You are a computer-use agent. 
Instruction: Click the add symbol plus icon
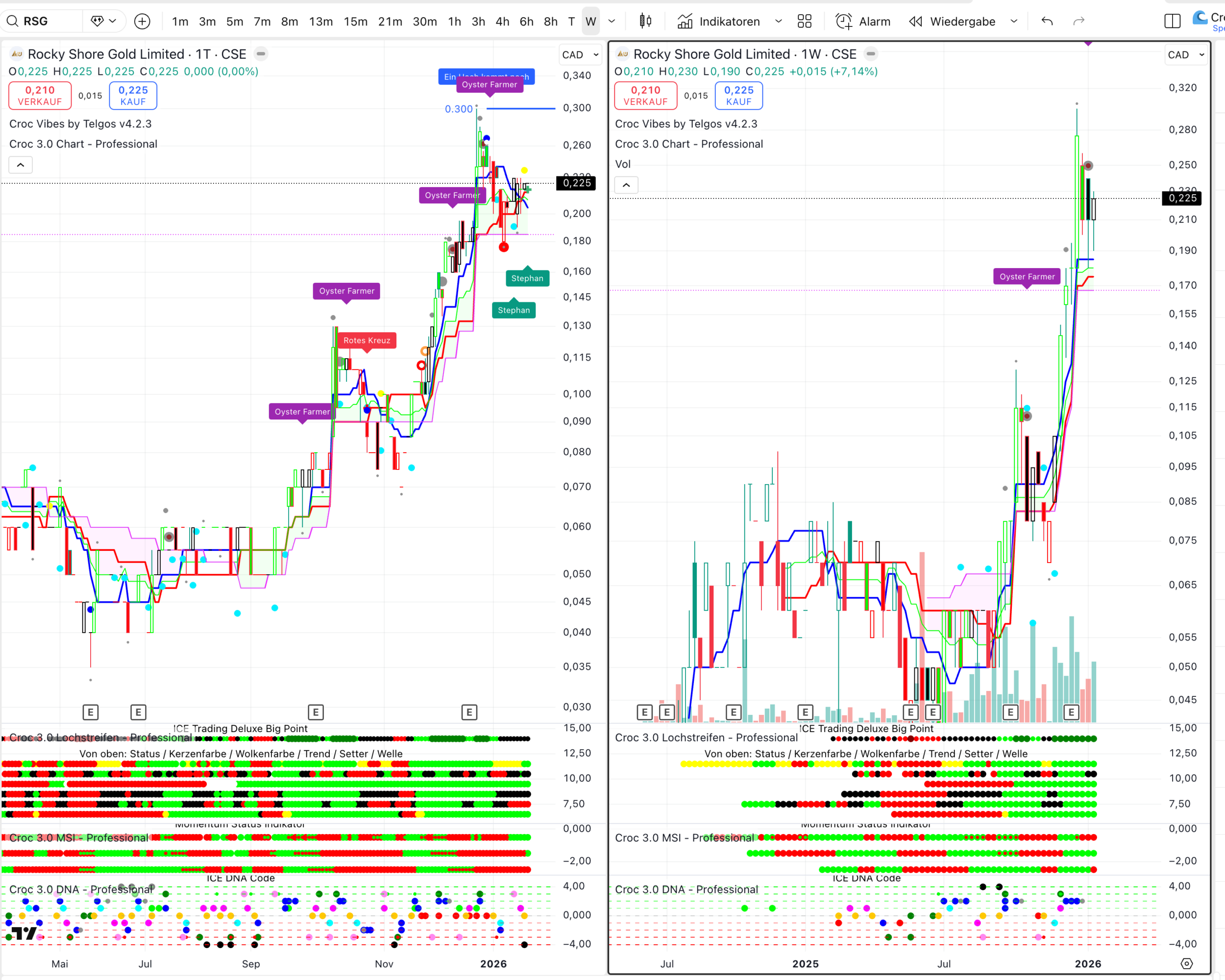(x=142, y=22)
